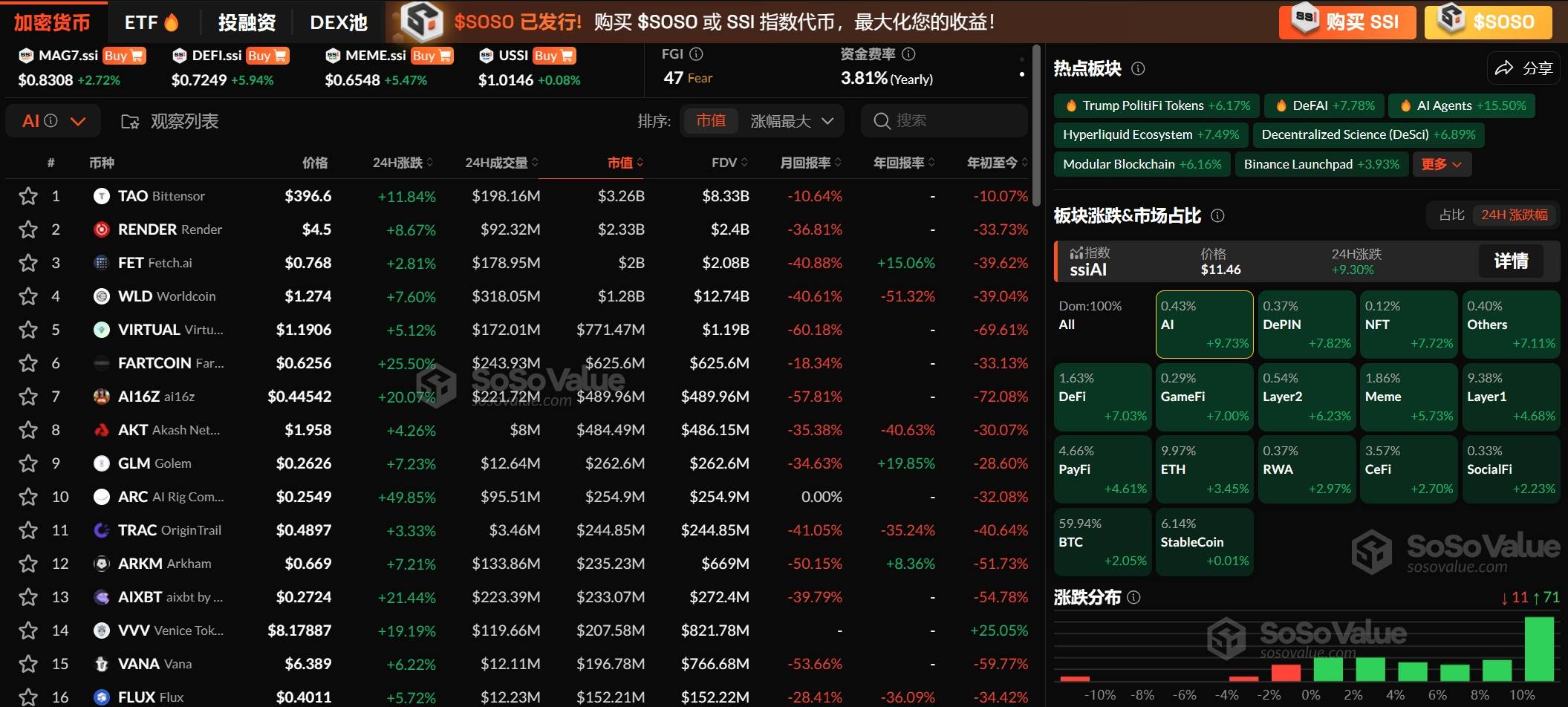Show hot sectors info icon

[1138, 69]
